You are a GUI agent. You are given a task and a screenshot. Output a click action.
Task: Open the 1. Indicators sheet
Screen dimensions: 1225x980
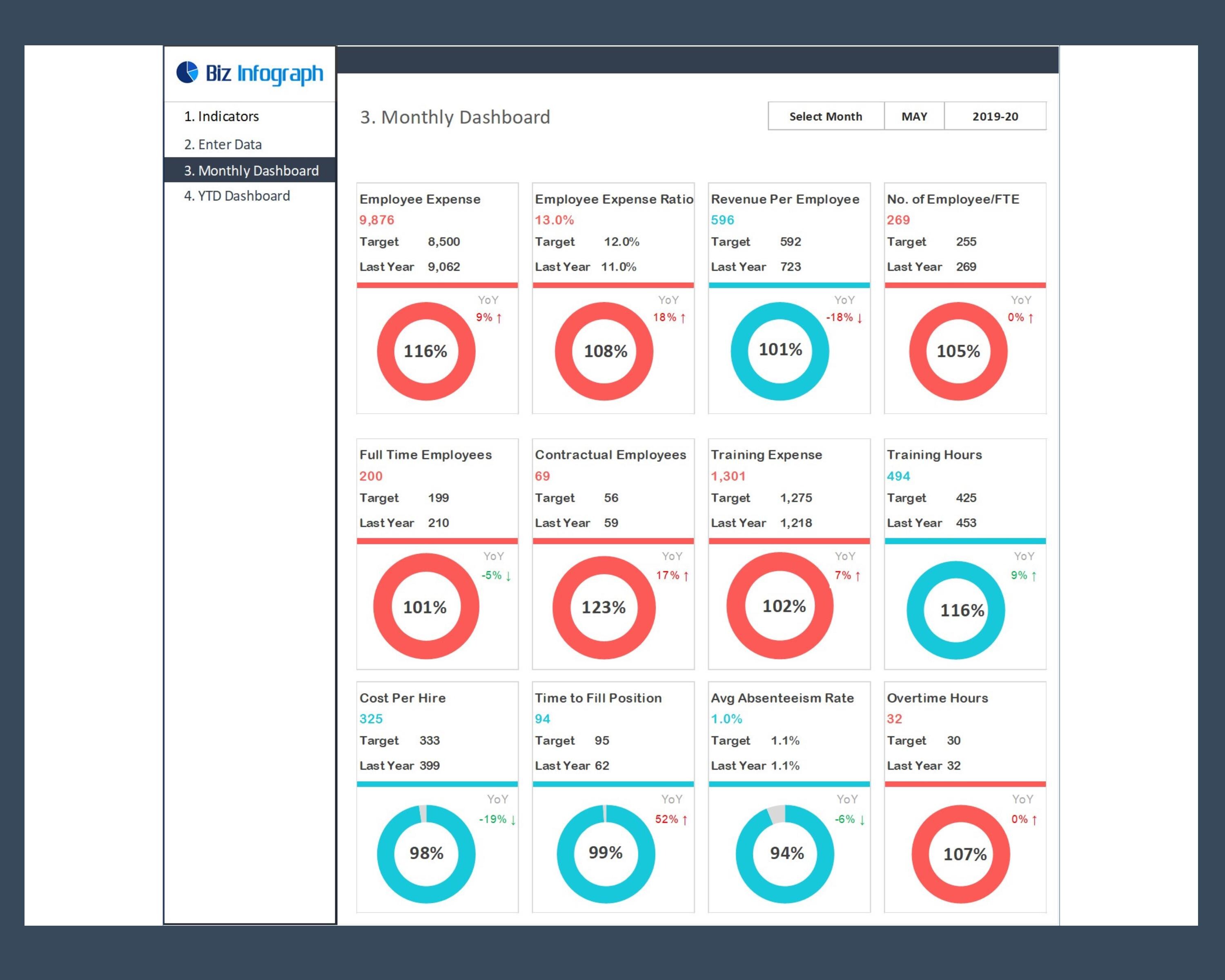click(221, 116)
